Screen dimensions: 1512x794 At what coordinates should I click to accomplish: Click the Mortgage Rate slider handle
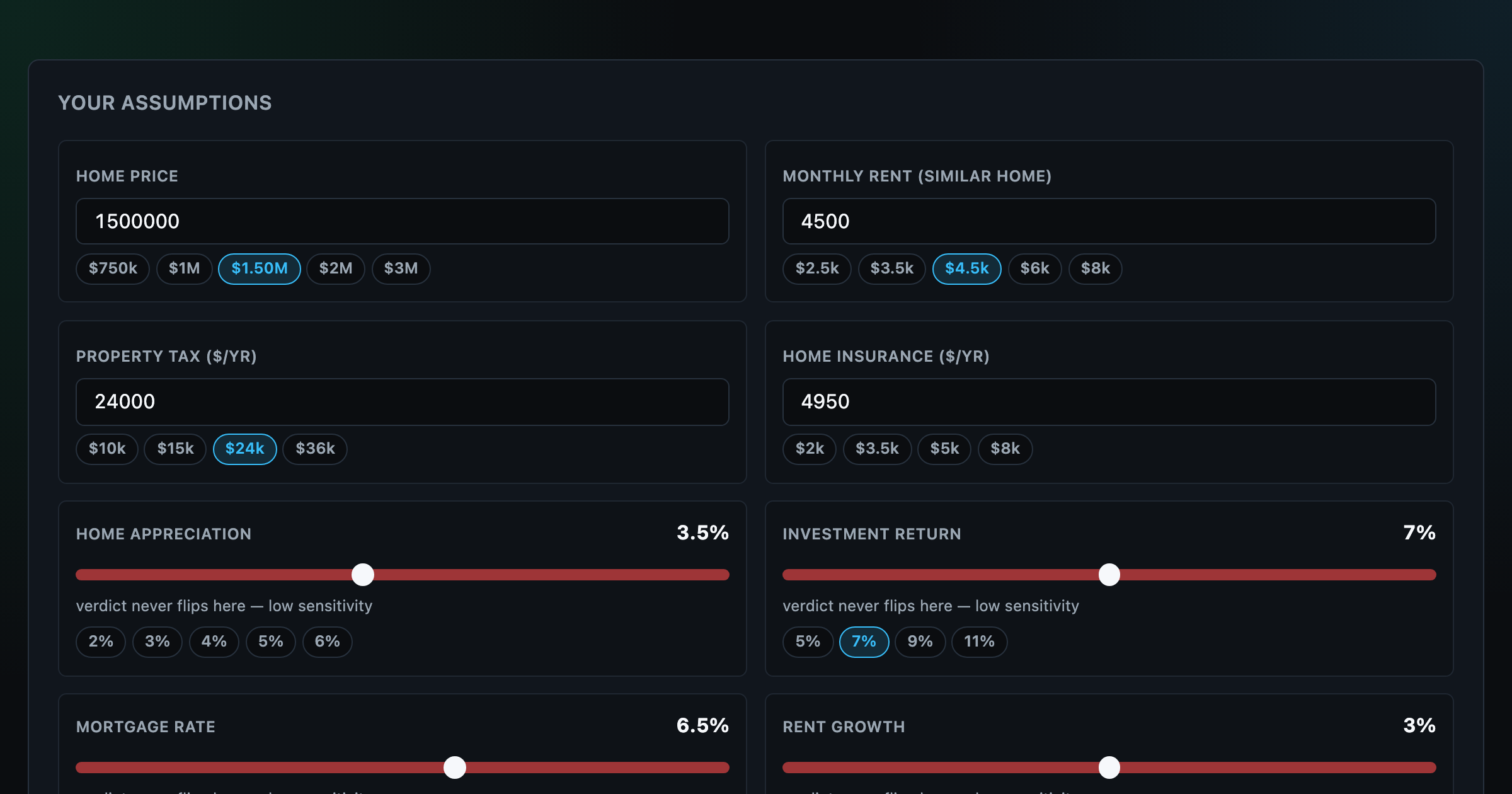click(x=455, y=768)
